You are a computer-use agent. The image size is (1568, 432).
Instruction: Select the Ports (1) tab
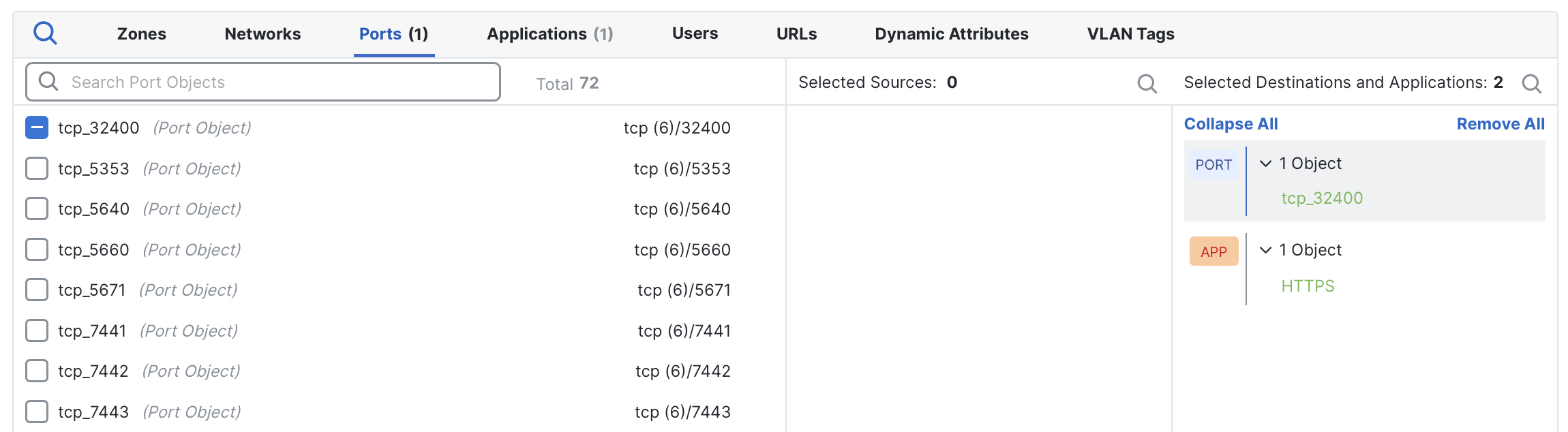[393, 34]
